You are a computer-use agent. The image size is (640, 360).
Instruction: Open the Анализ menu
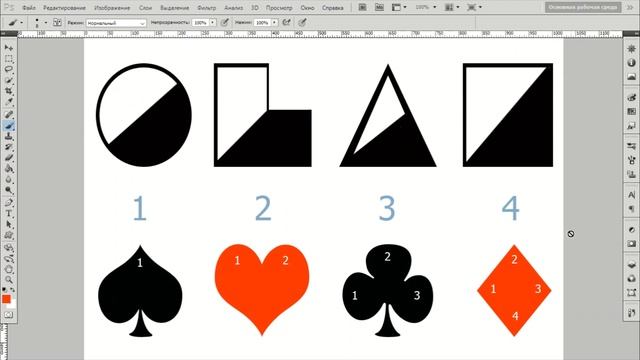[234, 8]
